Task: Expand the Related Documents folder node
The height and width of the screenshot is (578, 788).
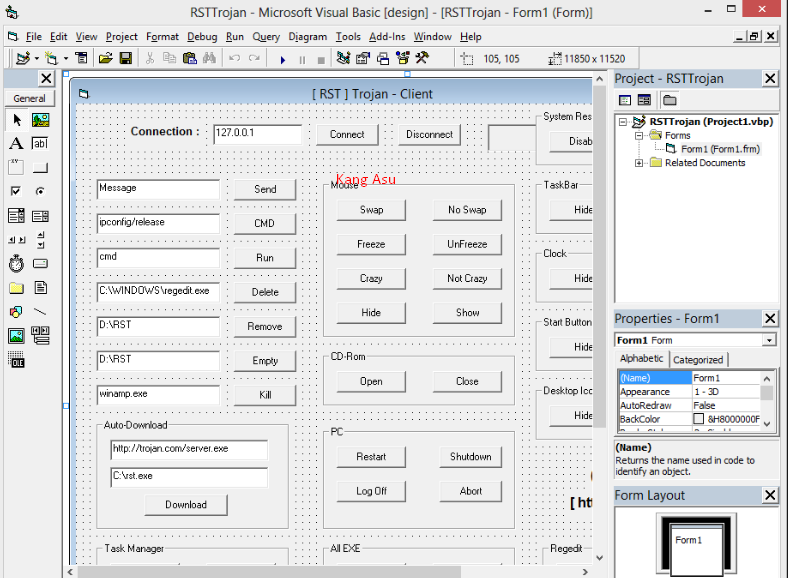Action: click(639, 163)
